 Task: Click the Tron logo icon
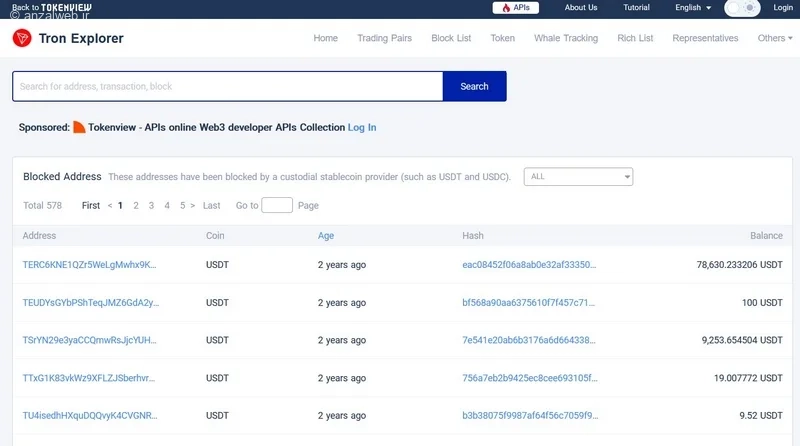click(22, 38)
